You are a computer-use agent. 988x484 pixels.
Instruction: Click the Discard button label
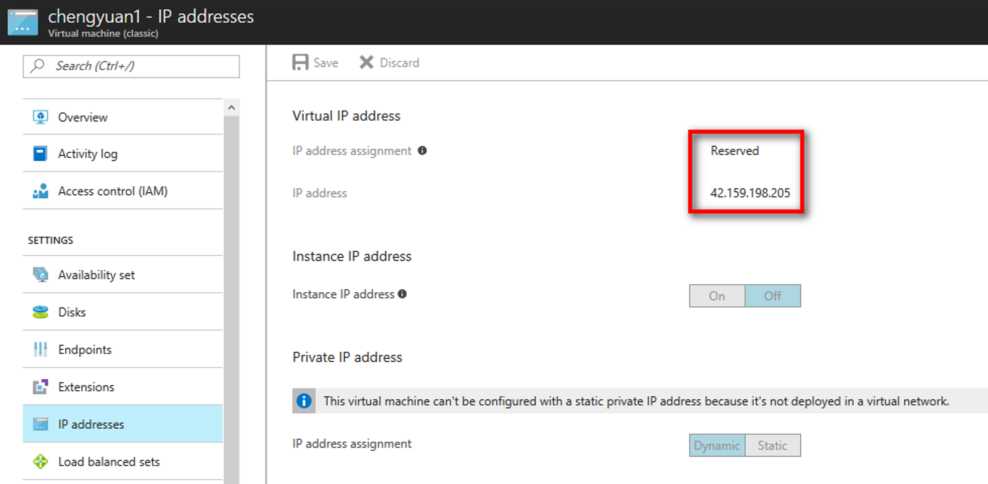click(x=399, y=63)
